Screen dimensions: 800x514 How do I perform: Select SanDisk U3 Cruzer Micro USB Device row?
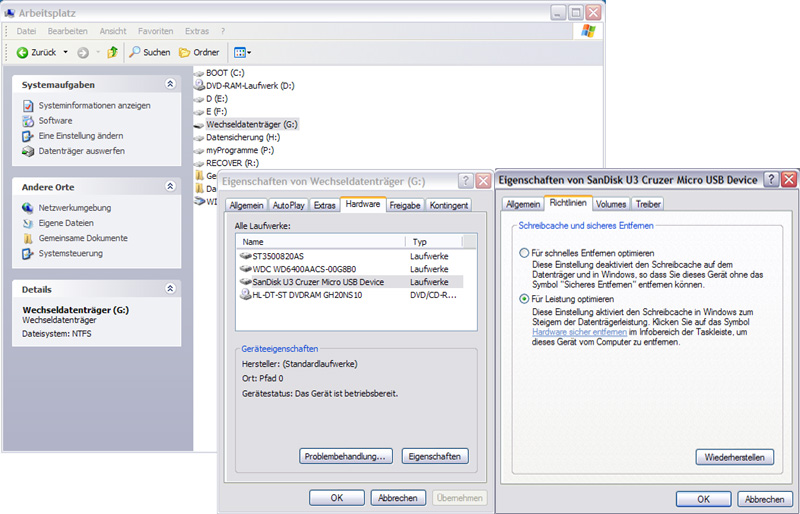(x=351, y=282)
